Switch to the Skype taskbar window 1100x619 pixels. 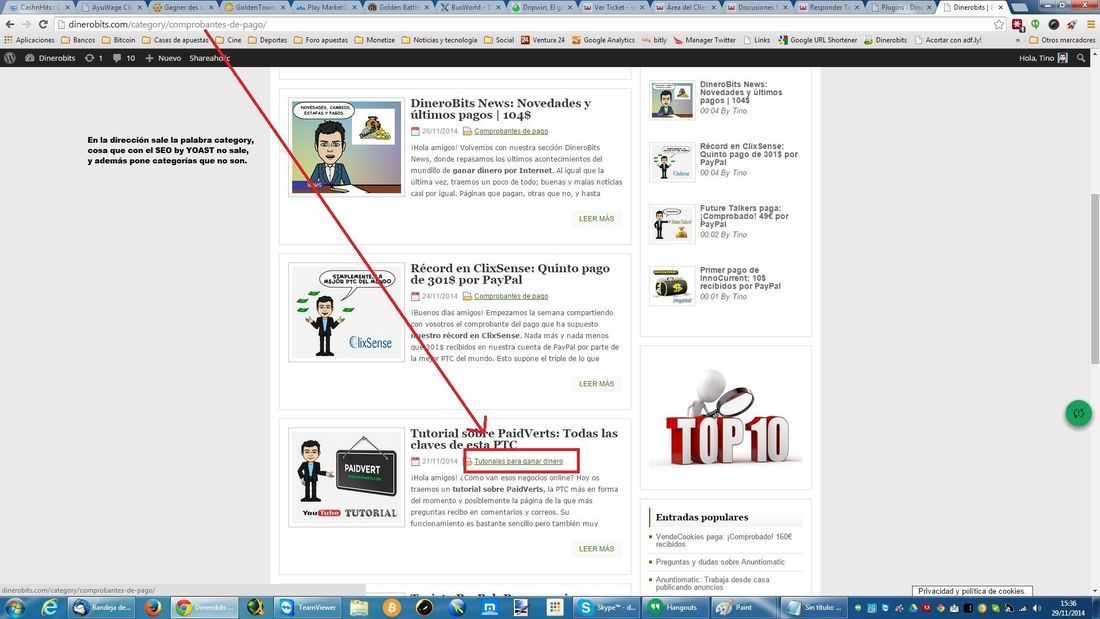pyautogui.click(x=606, y=607)
